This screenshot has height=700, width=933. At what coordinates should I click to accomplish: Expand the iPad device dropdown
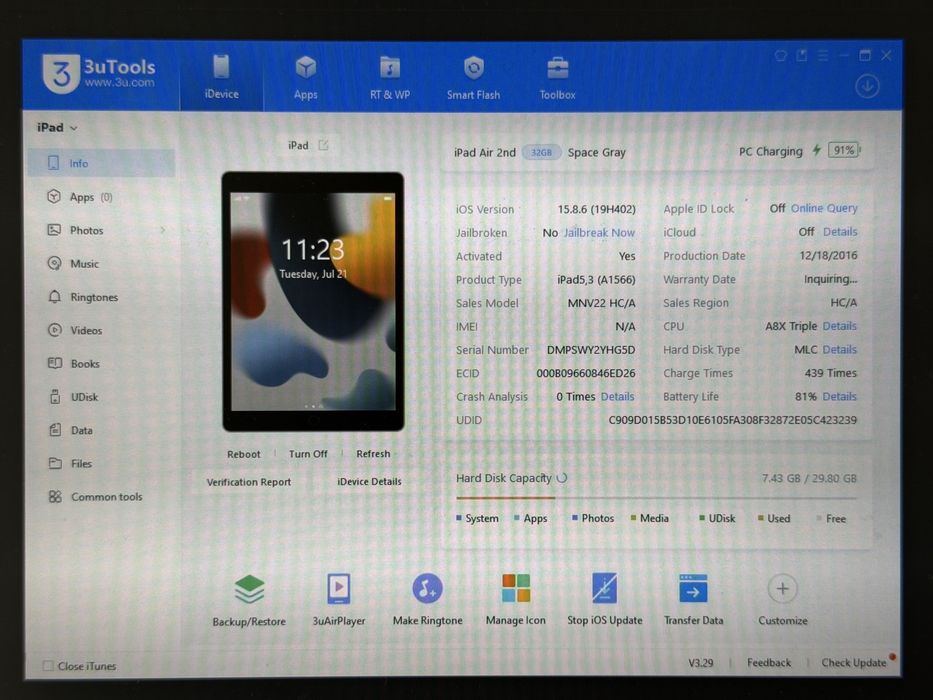point(57,127)
